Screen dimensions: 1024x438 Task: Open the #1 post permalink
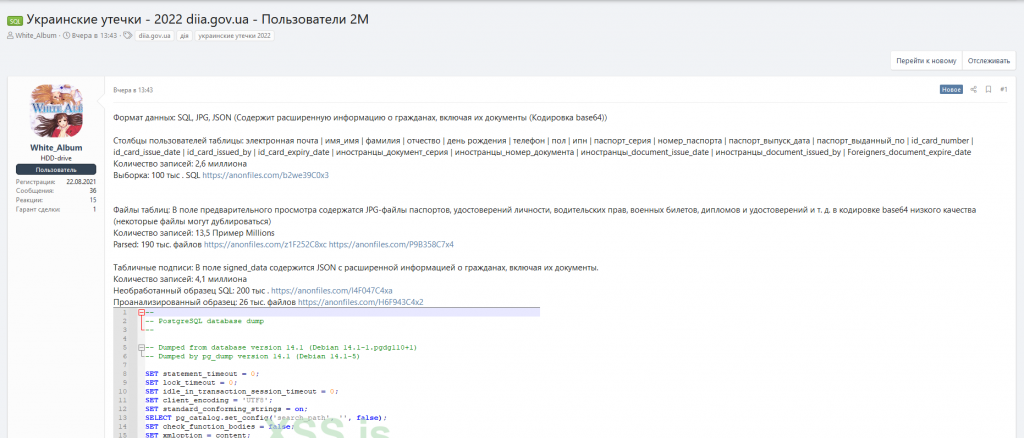tap(1004, 89)
